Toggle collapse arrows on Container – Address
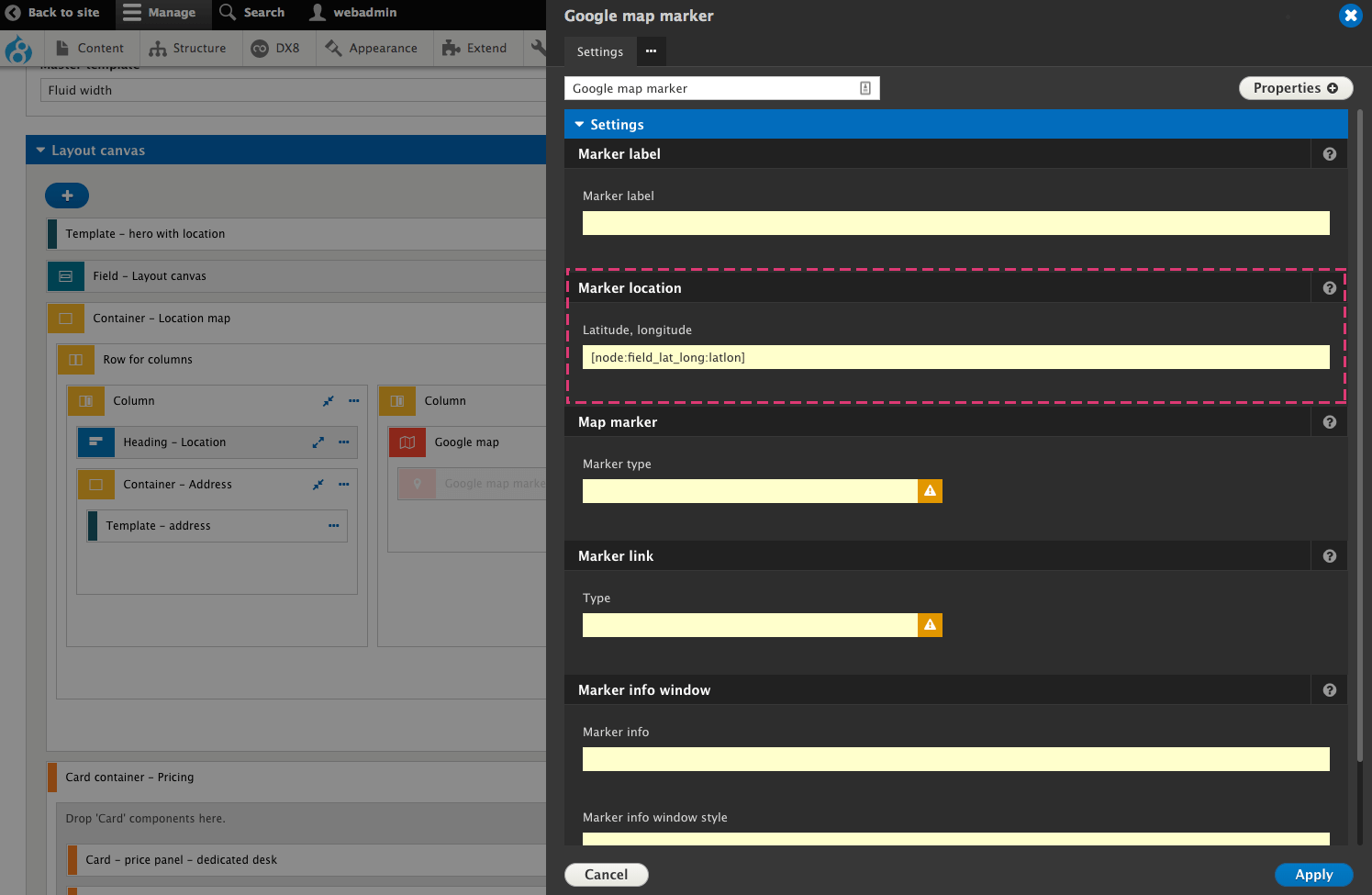The image size is (1372, 895). coord(318,485)
